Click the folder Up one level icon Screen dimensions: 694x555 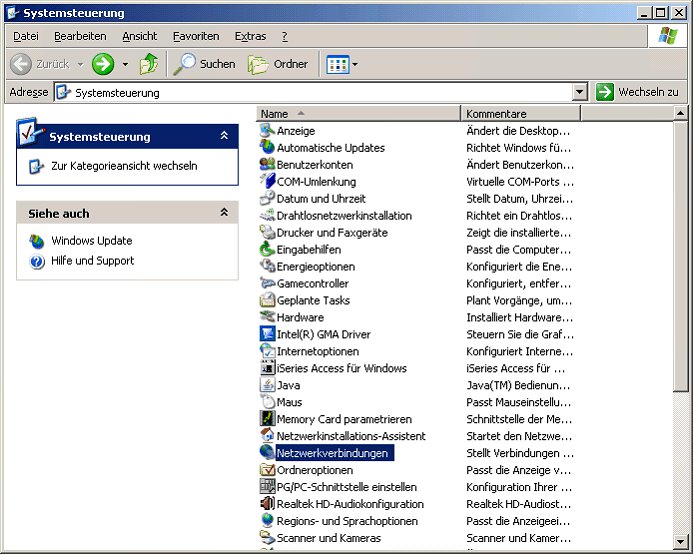pos(149,64)
